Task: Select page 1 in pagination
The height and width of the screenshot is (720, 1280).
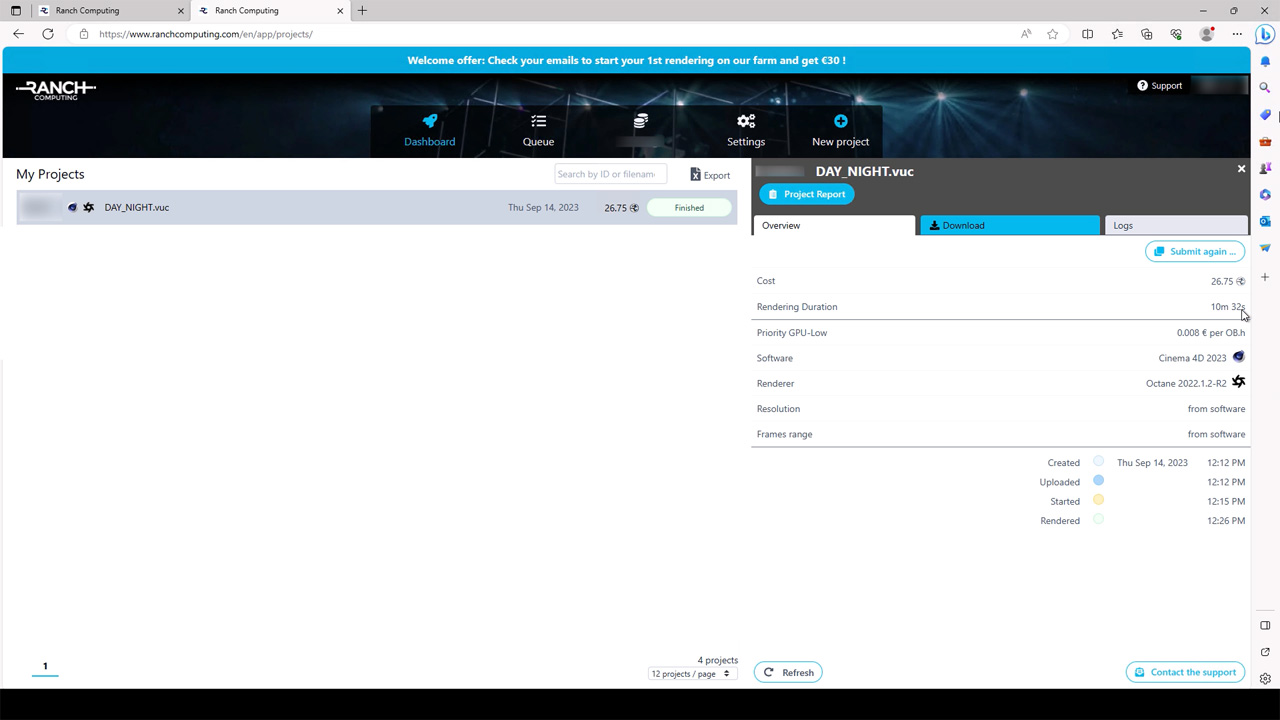Action: (x=45, y=666)
